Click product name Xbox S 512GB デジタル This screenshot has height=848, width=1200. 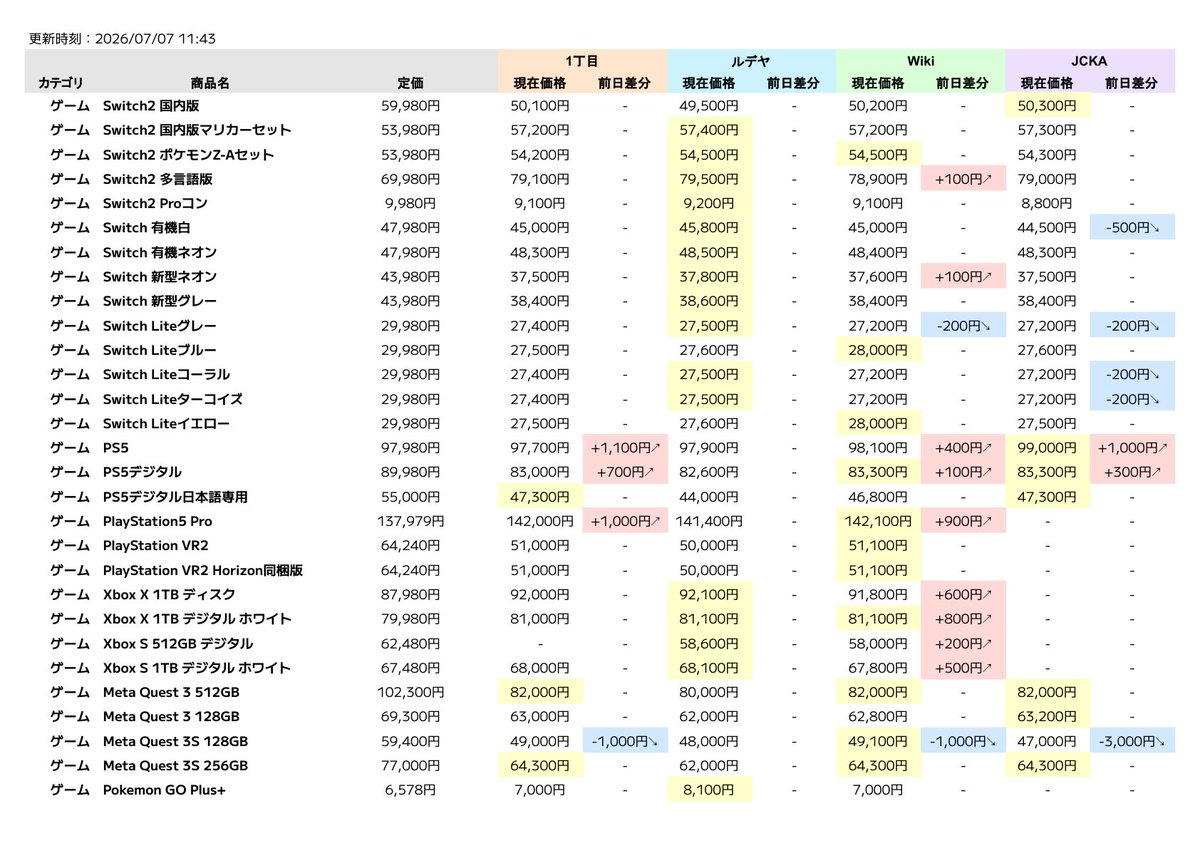click(178, 644)
